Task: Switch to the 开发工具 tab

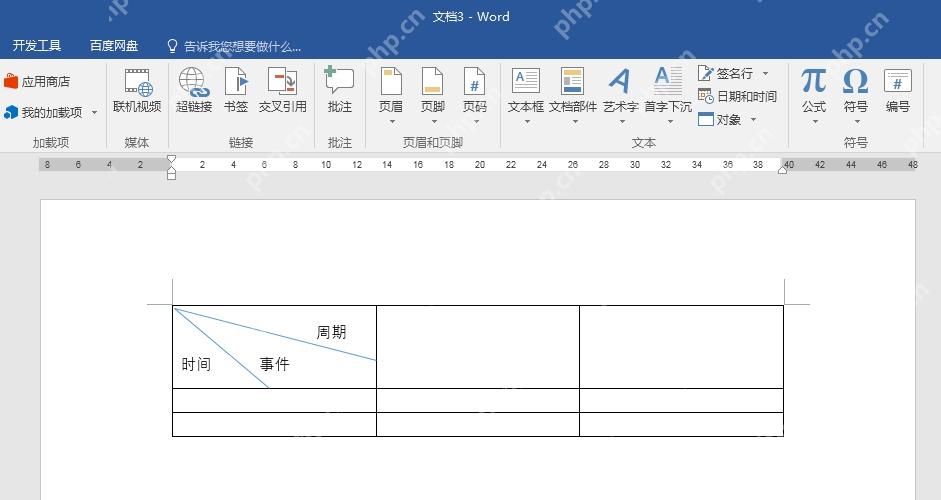Action: click(x=37, y=46)
